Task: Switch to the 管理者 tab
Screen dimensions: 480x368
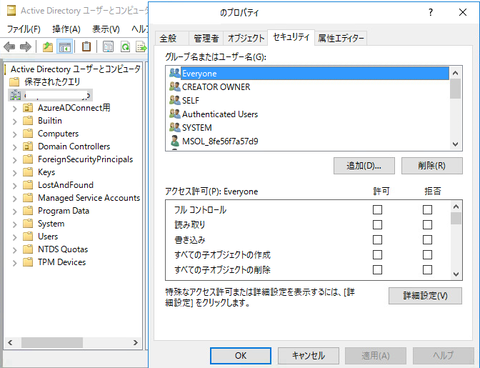Action: (x=206, y=38)
